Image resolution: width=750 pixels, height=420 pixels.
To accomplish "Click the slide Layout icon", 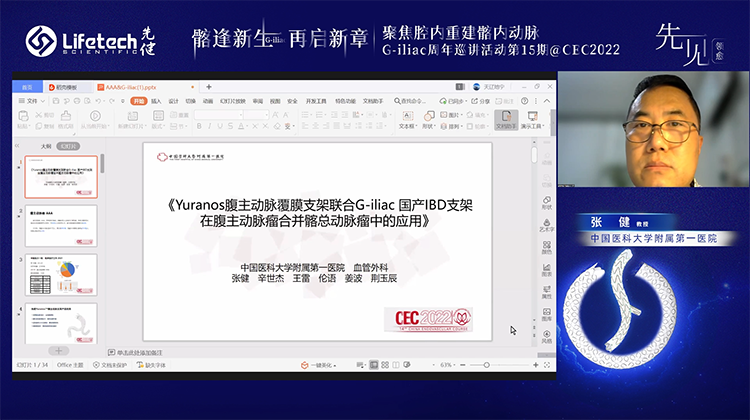I will [158, 116].
